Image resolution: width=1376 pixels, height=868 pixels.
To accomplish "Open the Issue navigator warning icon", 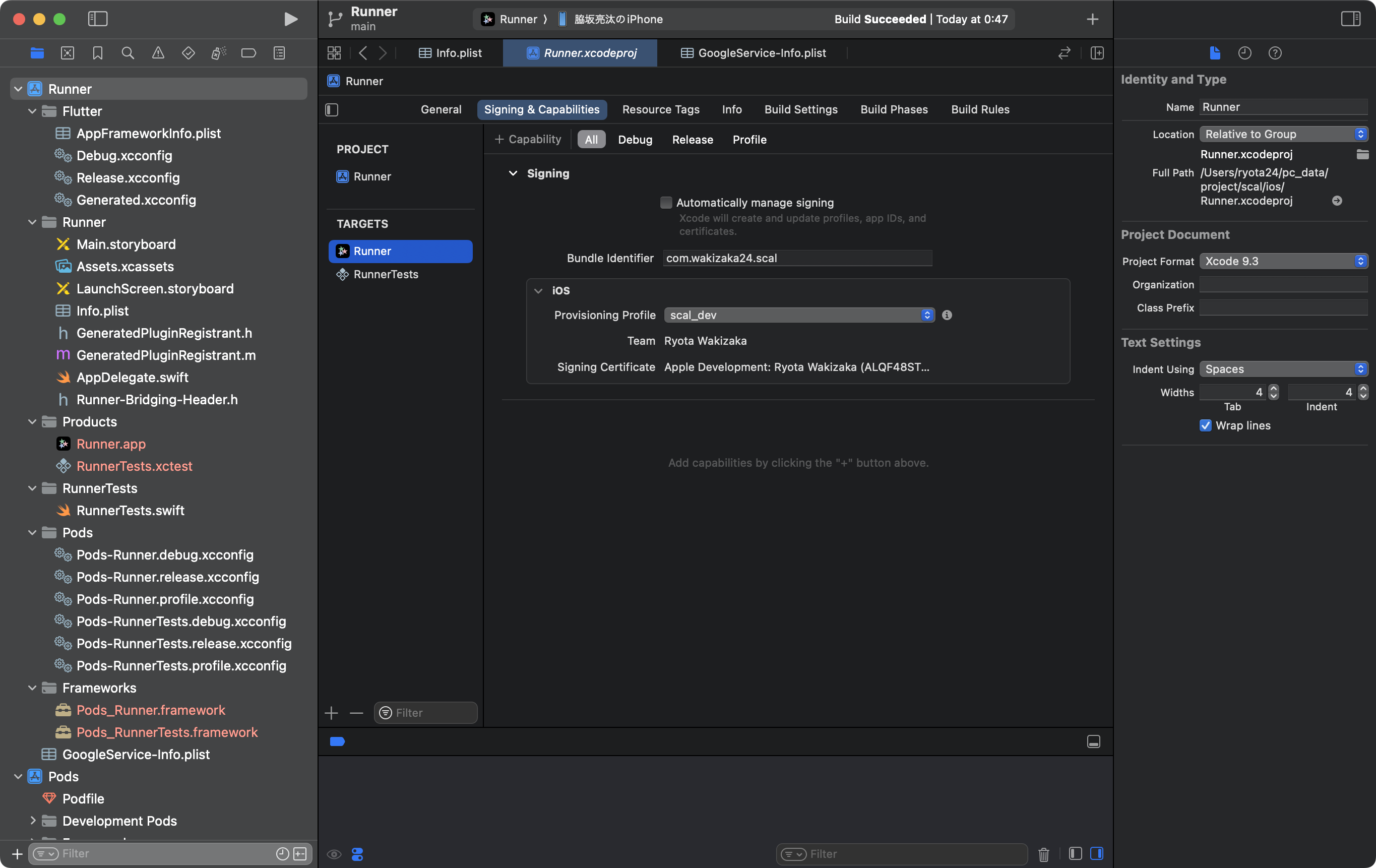I will pos(158,53).
